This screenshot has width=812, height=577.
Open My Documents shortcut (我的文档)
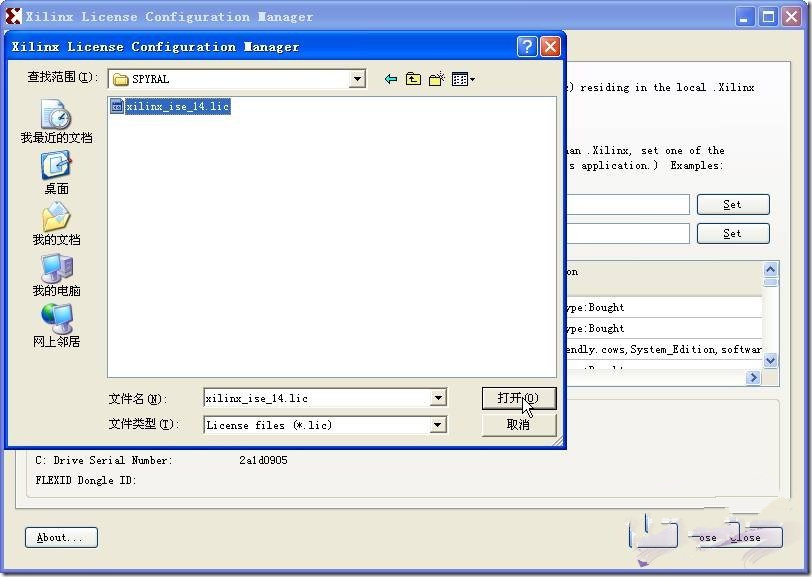click(56, 224)
